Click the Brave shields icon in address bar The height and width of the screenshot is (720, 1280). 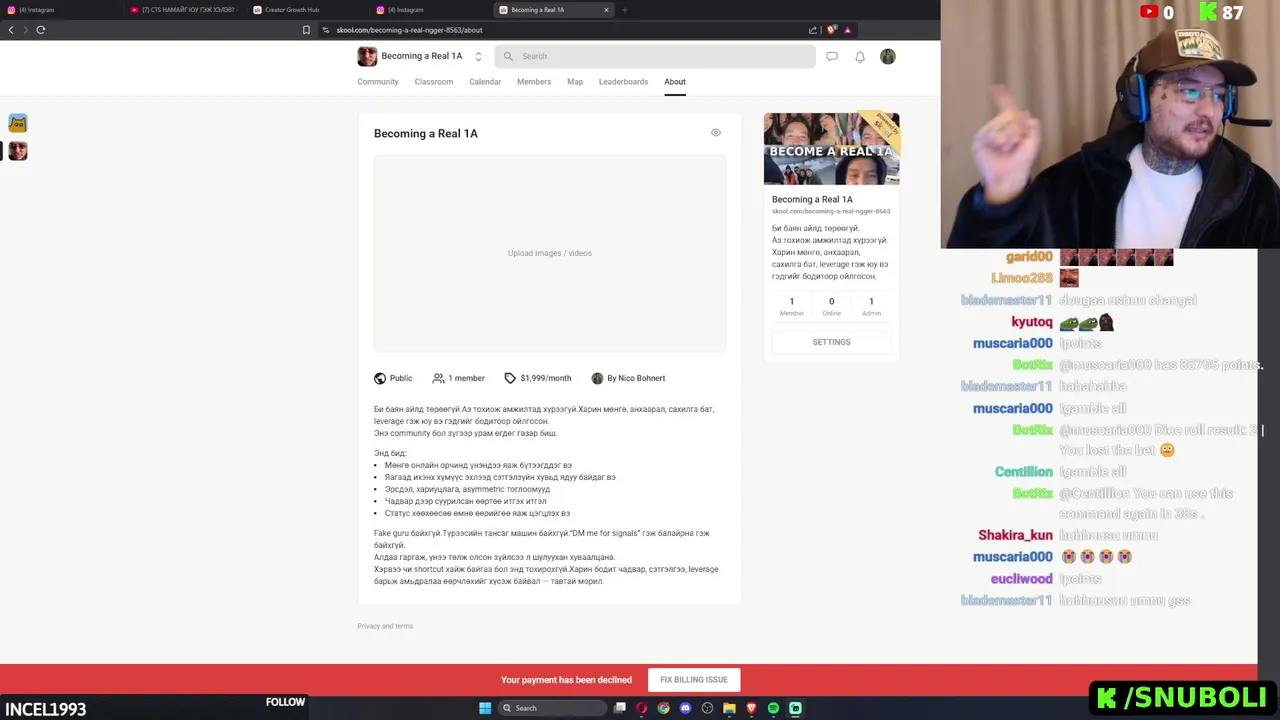(x=831, y=30)
